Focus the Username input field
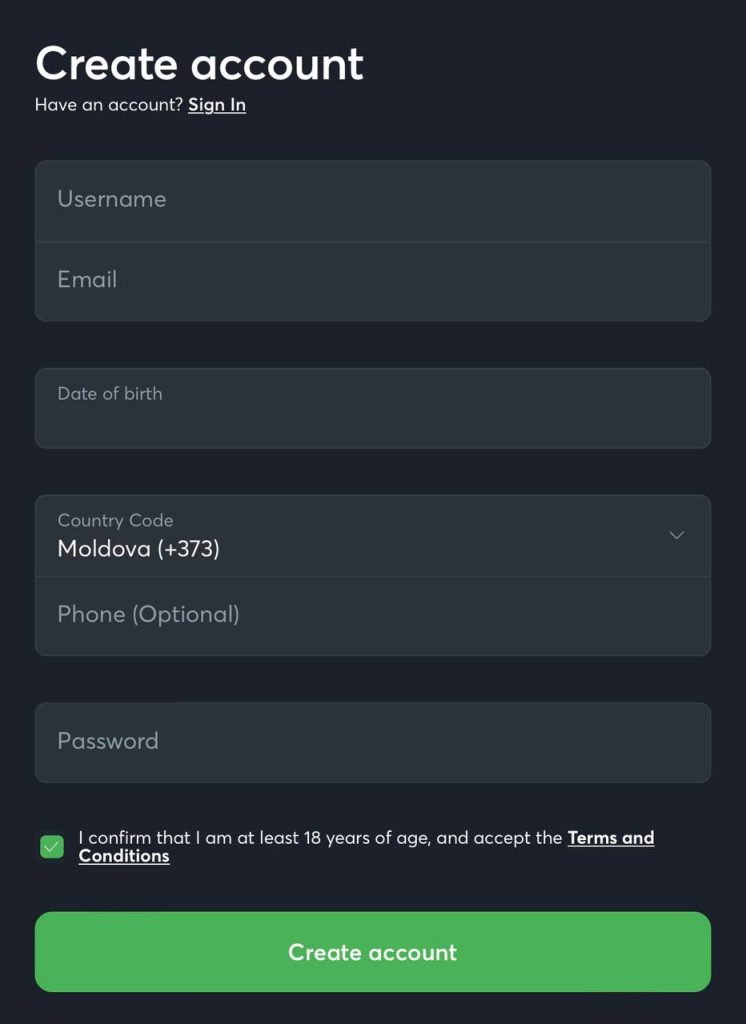The image size is (746, 1024). click(x=372, y=200)
